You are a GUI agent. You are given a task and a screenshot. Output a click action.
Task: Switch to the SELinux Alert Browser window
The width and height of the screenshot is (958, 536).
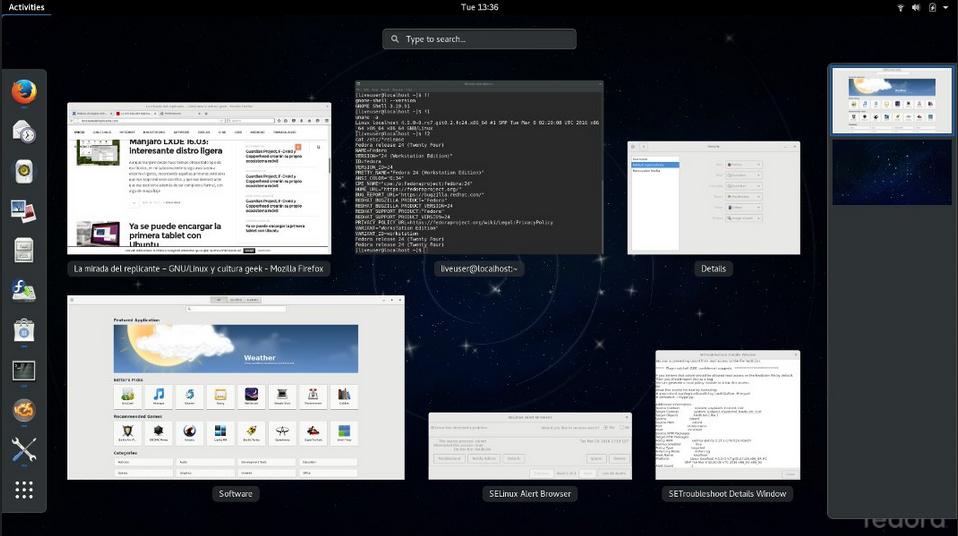tap(529, 447)
